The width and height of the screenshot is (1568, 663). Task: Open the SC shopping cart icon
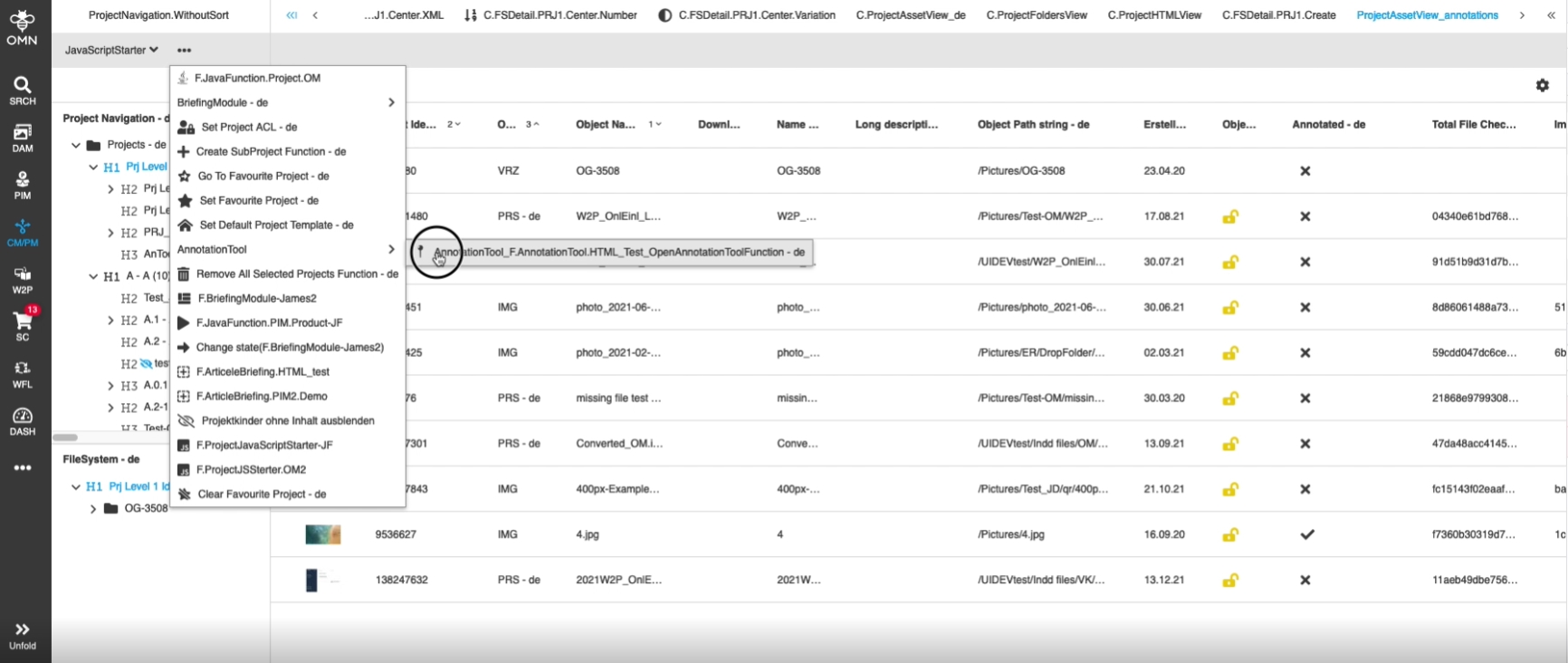pos(23,325)
